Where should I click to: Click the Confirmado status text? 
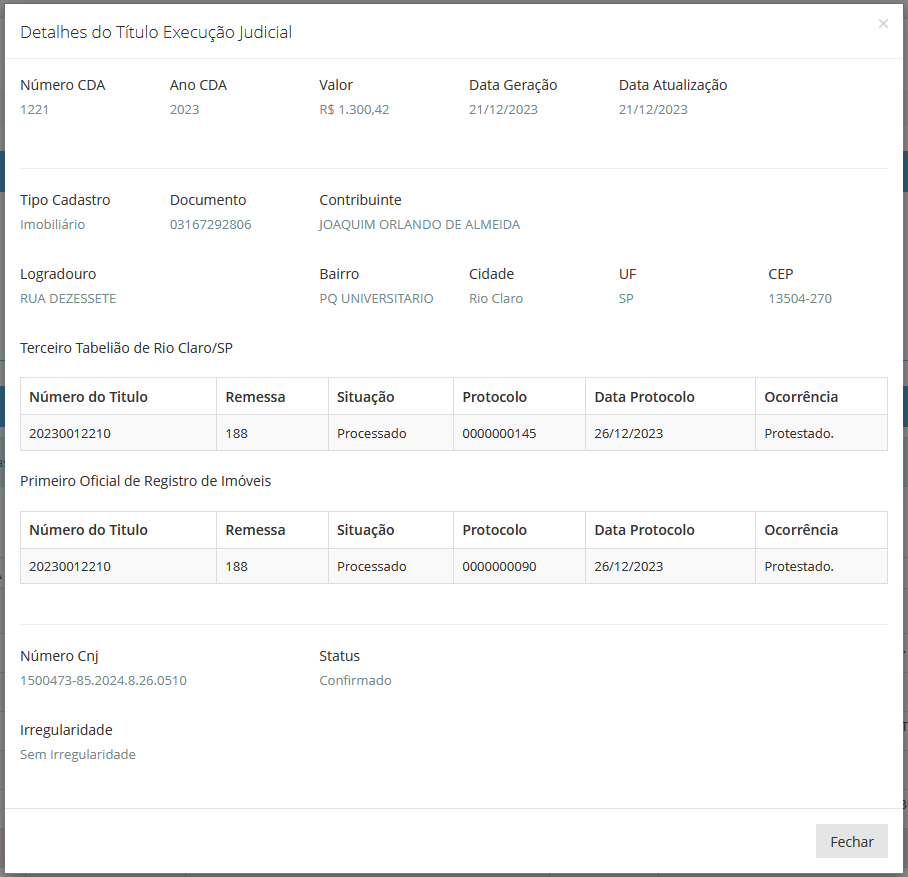pyautogui.click(x=355, y=681)
